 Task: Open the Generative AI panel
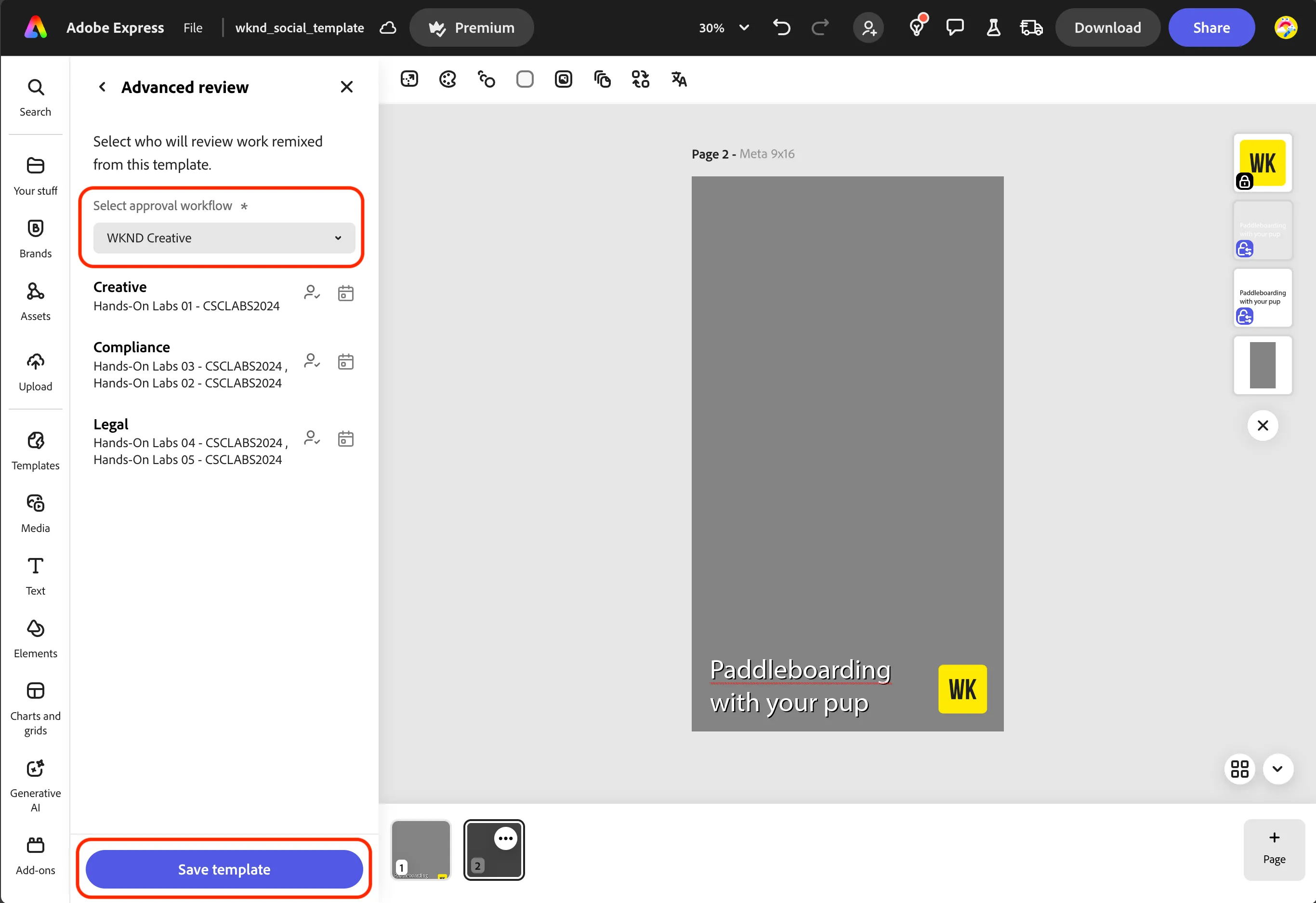tap(35, 786)
